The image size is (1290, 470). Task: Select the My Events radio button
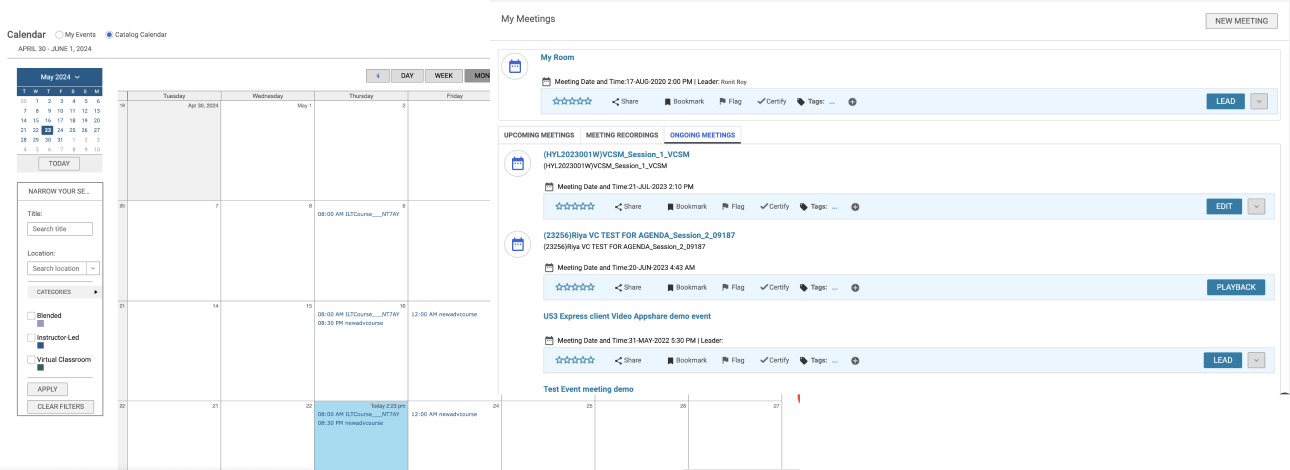[x=59, y=34]
